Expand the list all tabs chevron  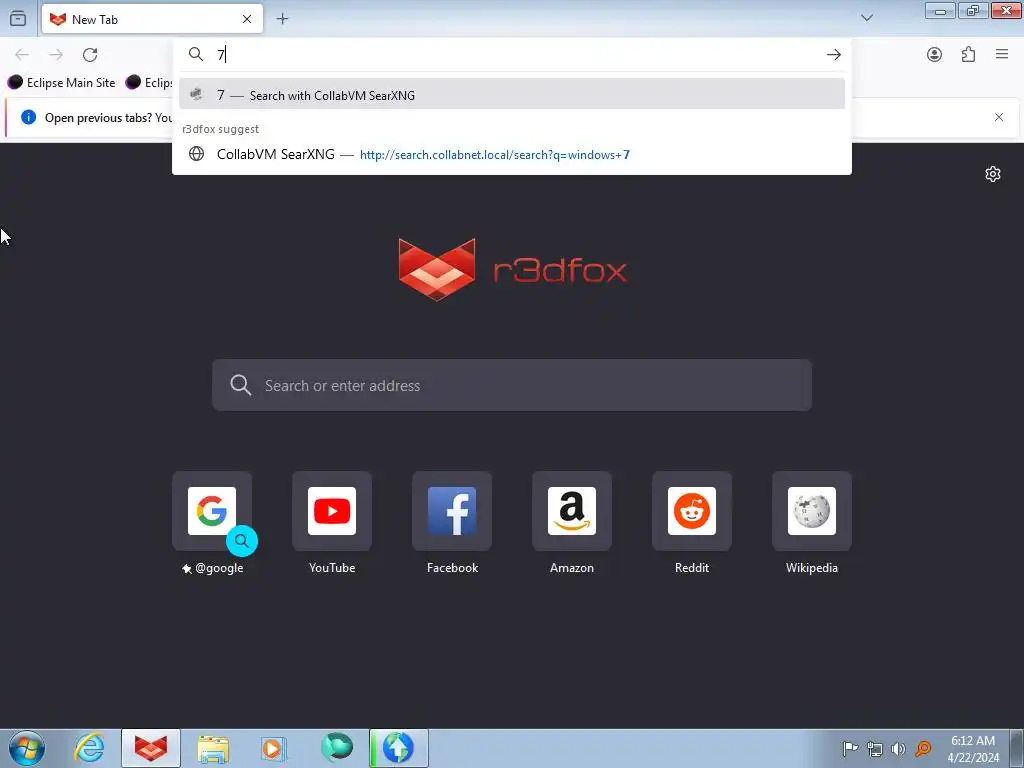coord(867,18)
